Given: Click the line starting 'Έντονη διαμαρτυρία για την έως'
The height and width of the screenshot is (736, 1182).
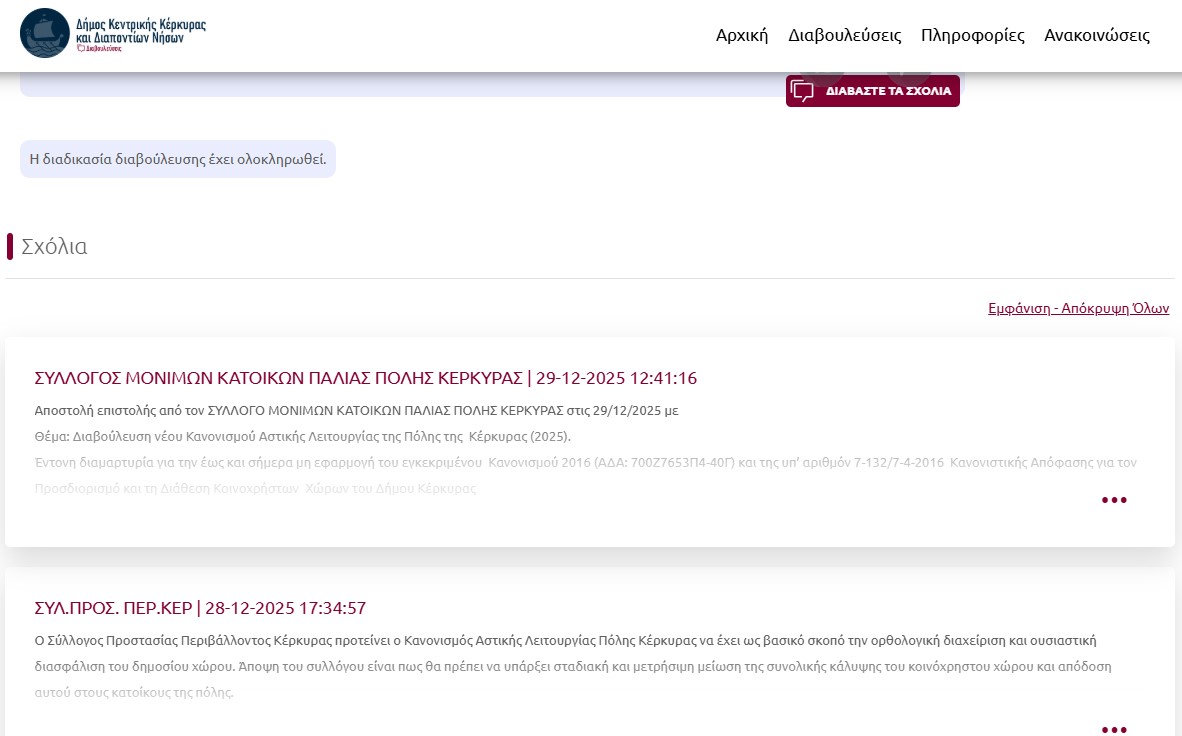Looking at the screenshot, I should [586, 462].
